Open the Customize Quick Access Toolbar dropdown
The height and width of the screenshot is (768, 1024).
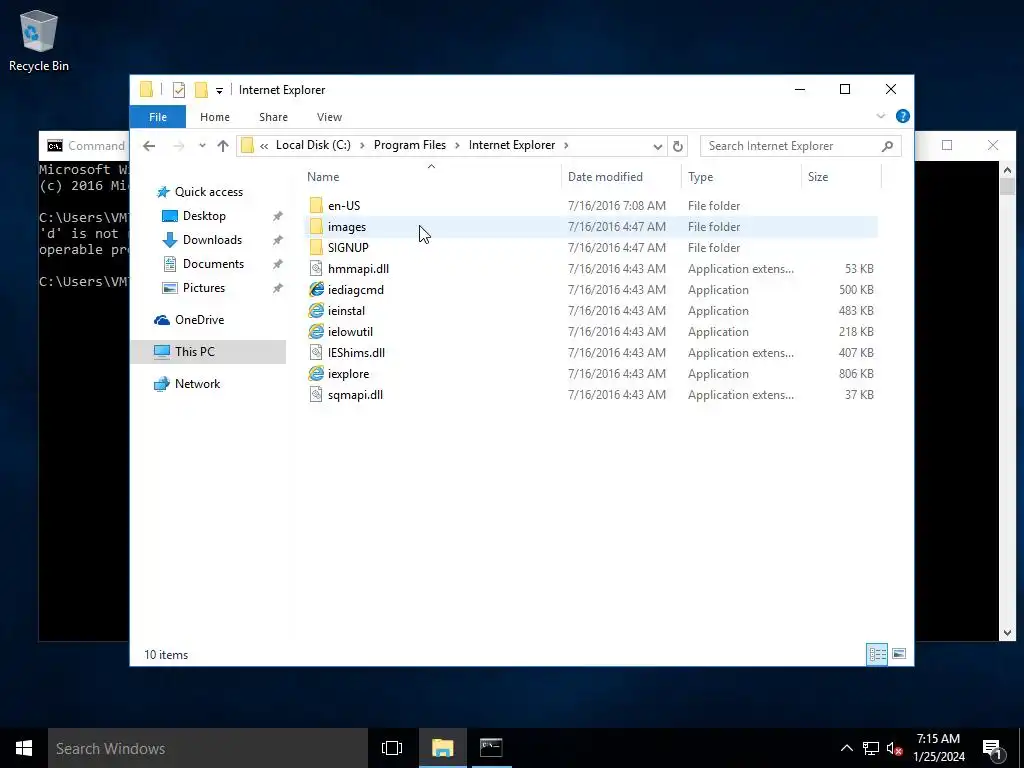[219, 91]
